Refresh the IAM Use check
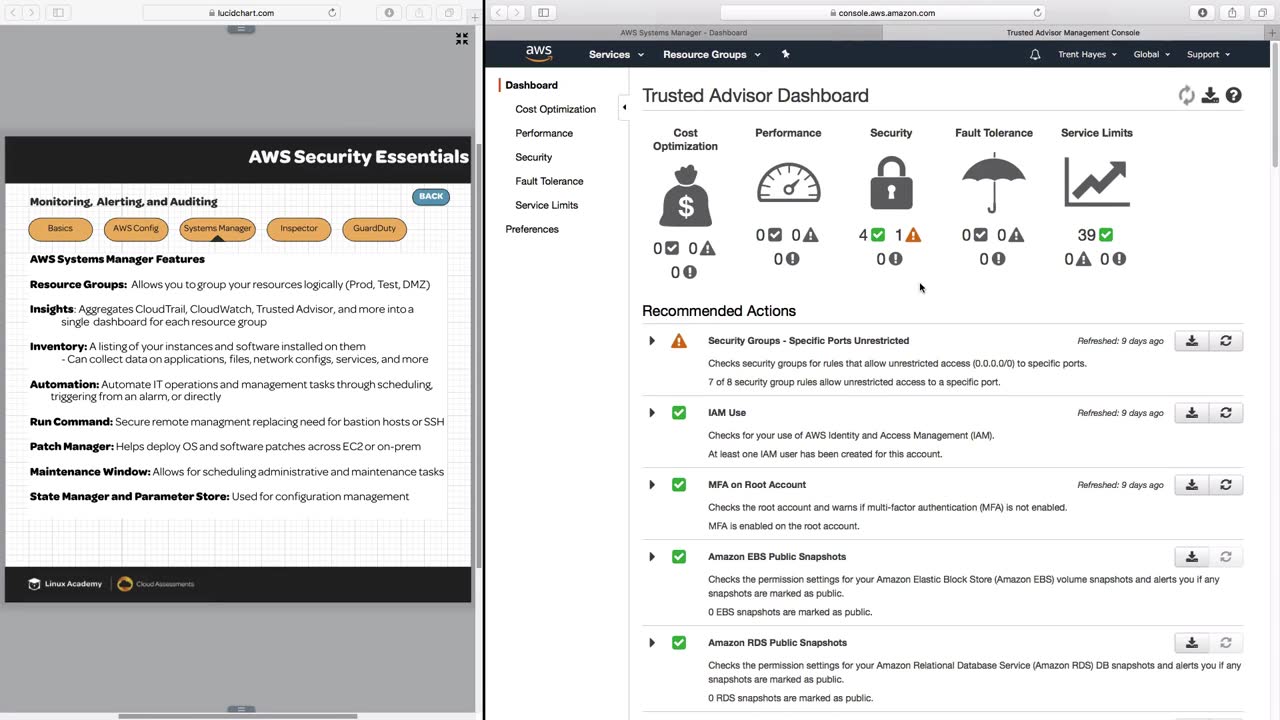Viewport: 1280px width, 720px height. click(1226, 413)
